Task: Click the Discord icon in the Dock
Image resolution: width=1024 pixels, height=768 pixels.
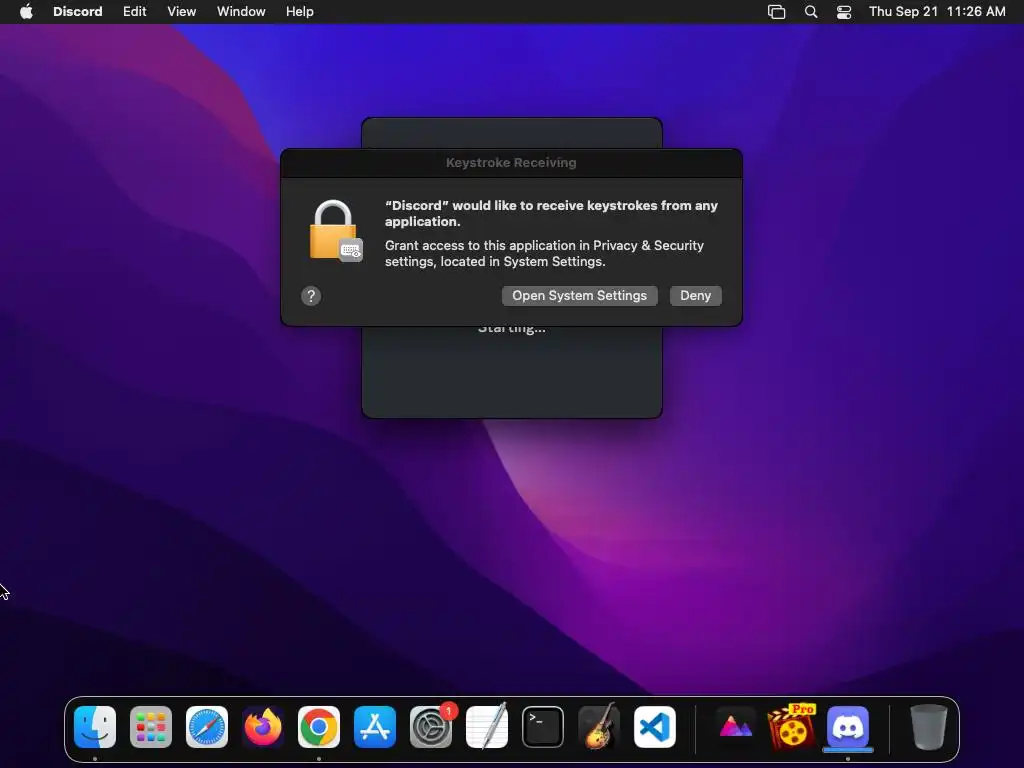Action: [x=848, y=727]
